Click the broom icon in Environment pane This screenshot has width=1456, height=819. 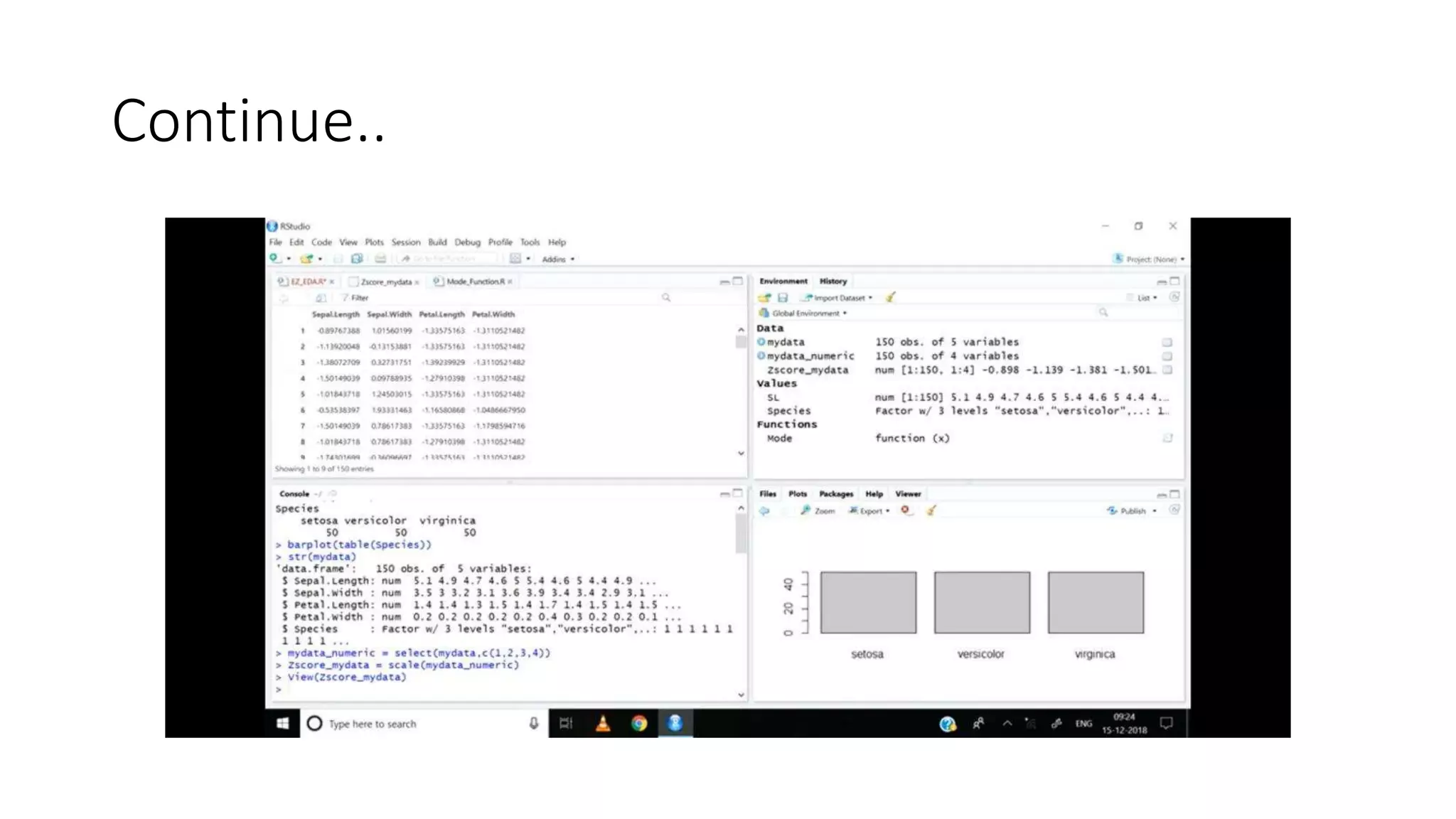pyautogui.click(x=890, y=297)
